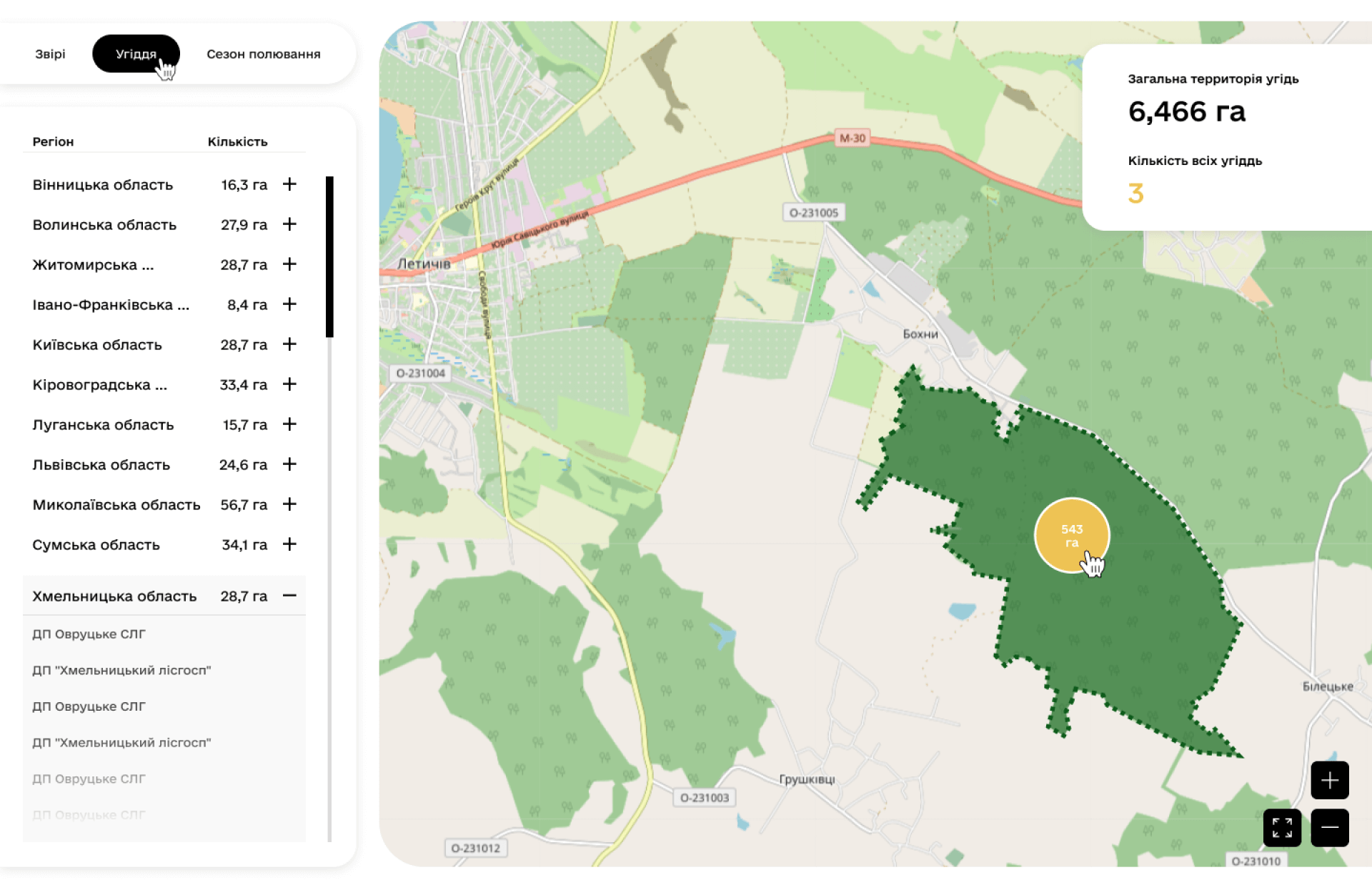
Task: Expand Львівська область plus icon
Action: [x=289, y=464]
